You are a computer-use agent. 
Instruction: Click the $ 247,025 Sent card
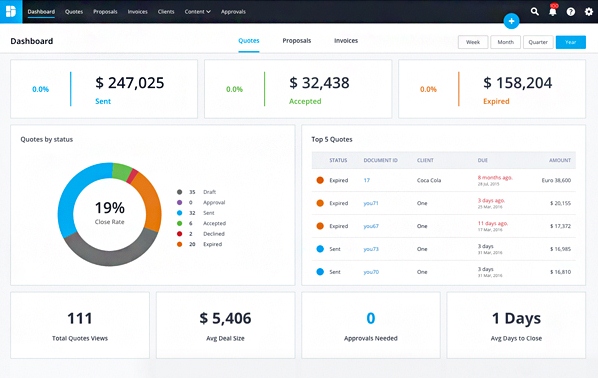[x=104, y=89]
